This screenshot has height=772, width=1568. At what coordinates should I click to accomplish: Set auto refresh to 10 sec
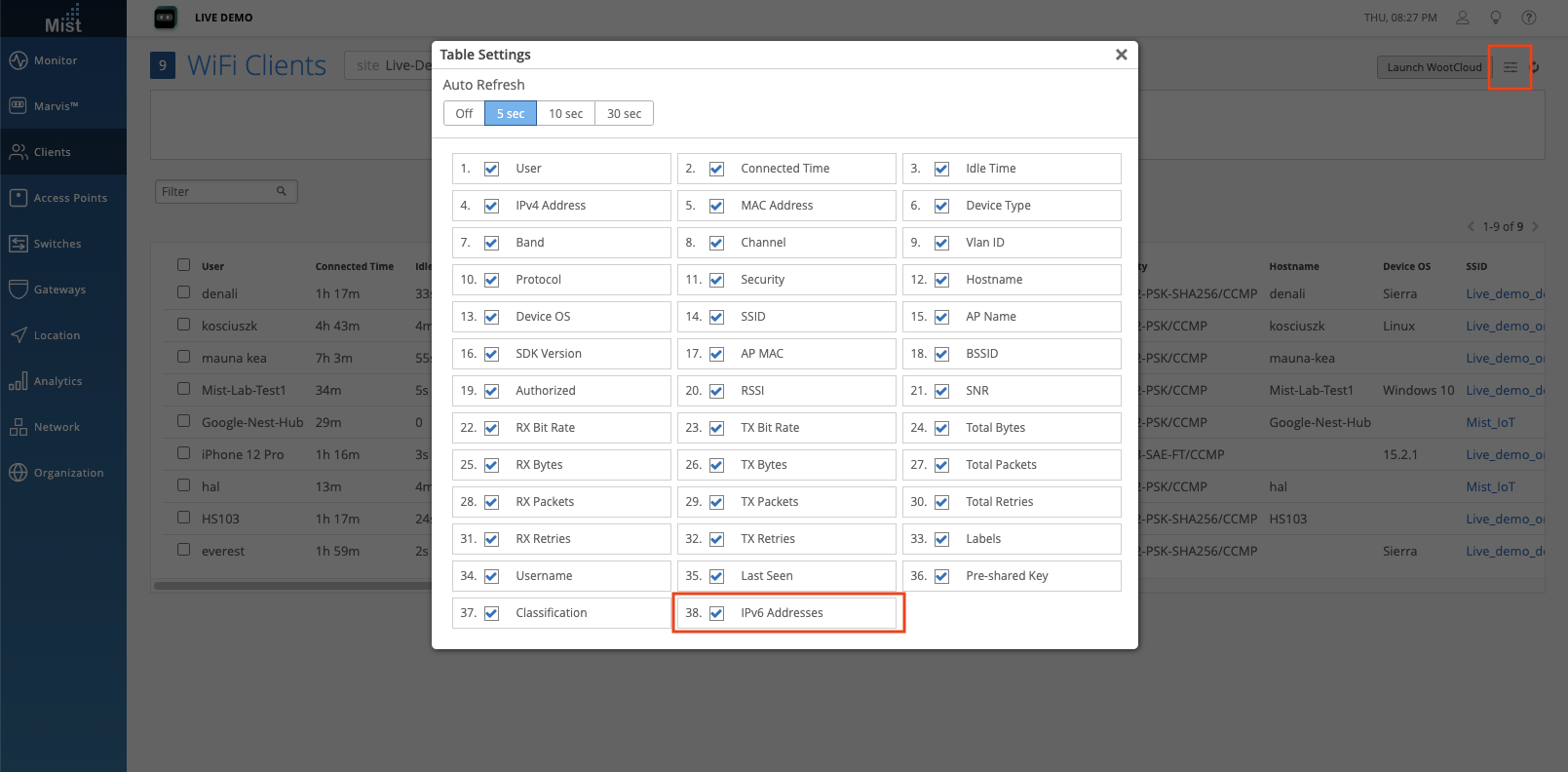[565, 114]
